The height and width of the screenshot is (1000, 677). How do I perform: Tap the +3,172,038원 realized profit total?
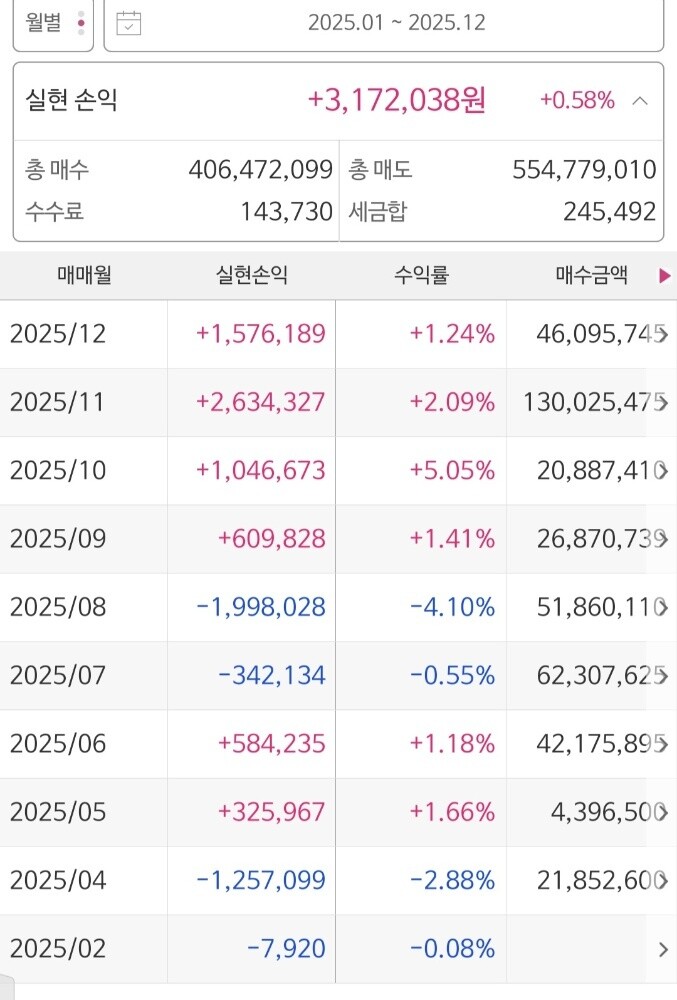(x=396, y=100)
